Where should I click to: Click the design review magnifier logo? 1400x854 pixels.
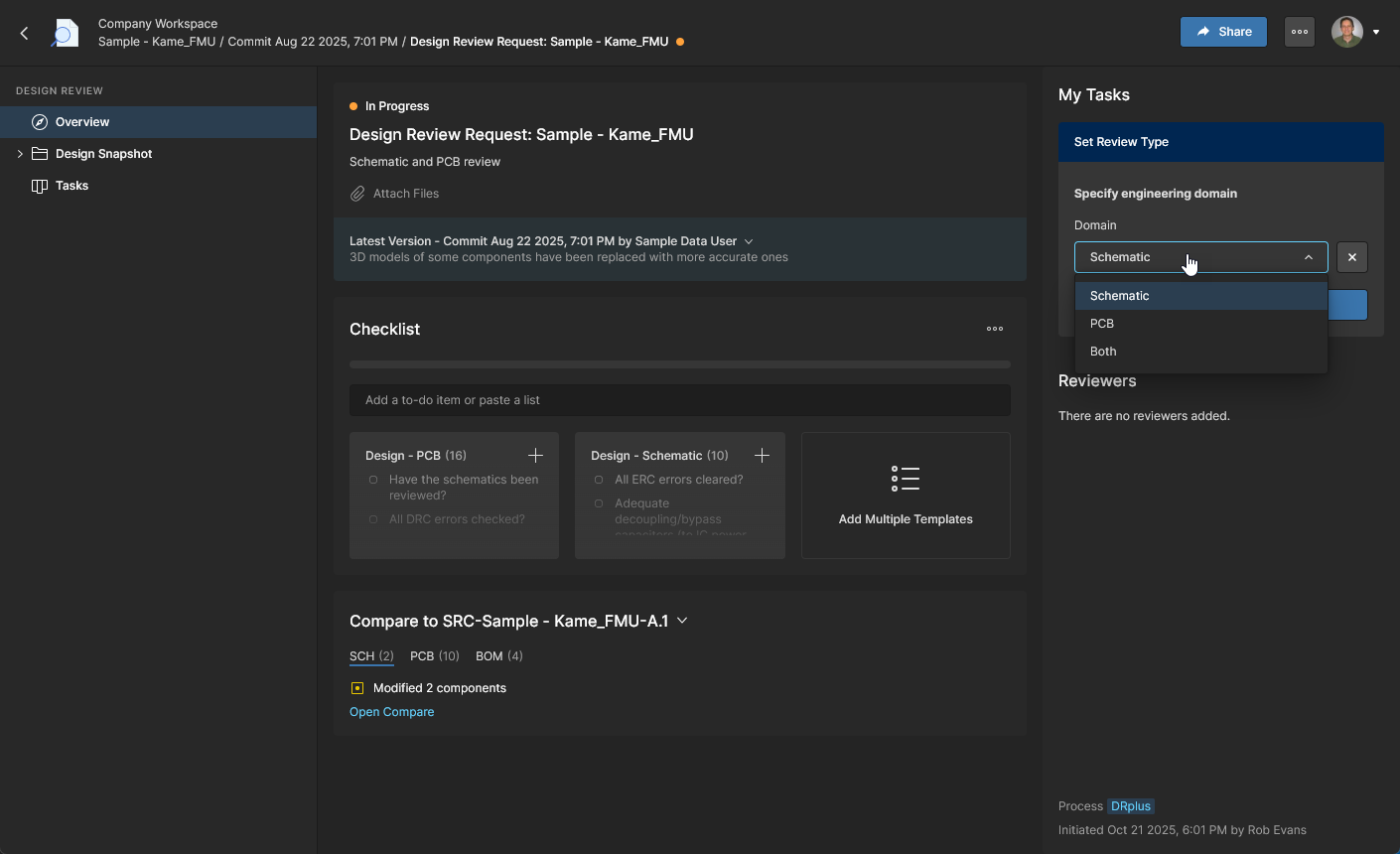point(65,33)
